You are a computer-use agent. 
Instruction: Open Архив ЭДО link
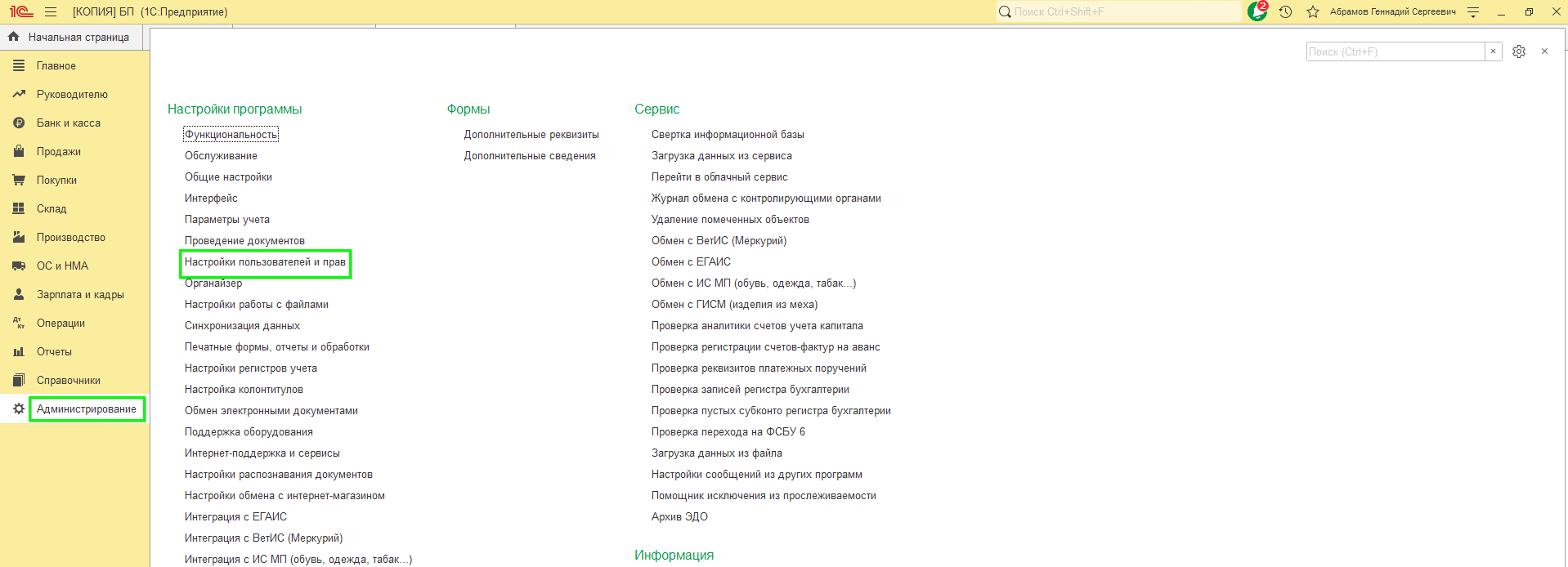(x=679, y=516)
